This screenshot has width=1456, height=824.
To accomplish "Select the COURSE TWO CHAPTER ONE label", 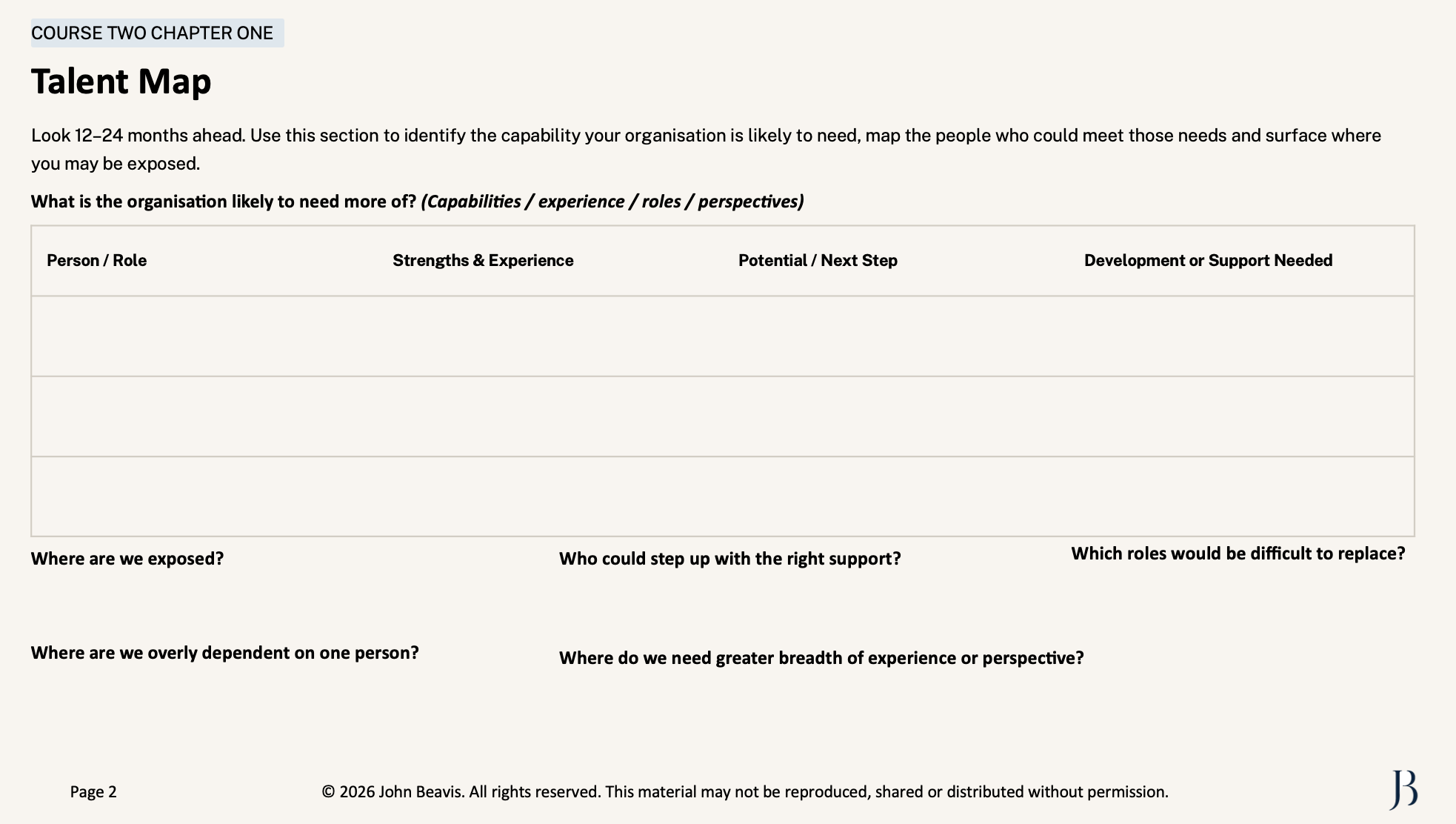I will pos(157,33).
